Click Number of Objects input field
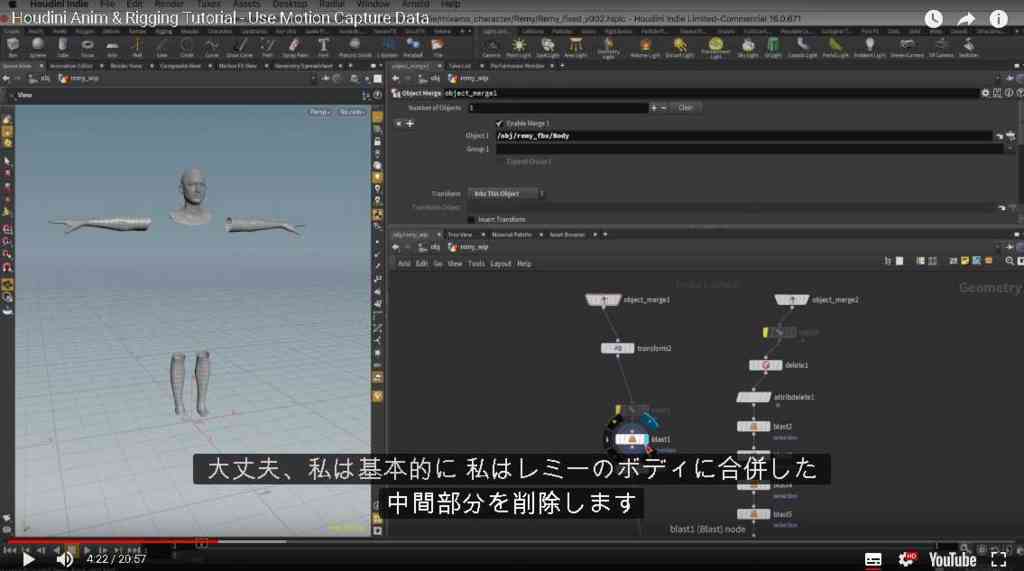This screenshot has width=1024, height=571. (x=558, y=108)
